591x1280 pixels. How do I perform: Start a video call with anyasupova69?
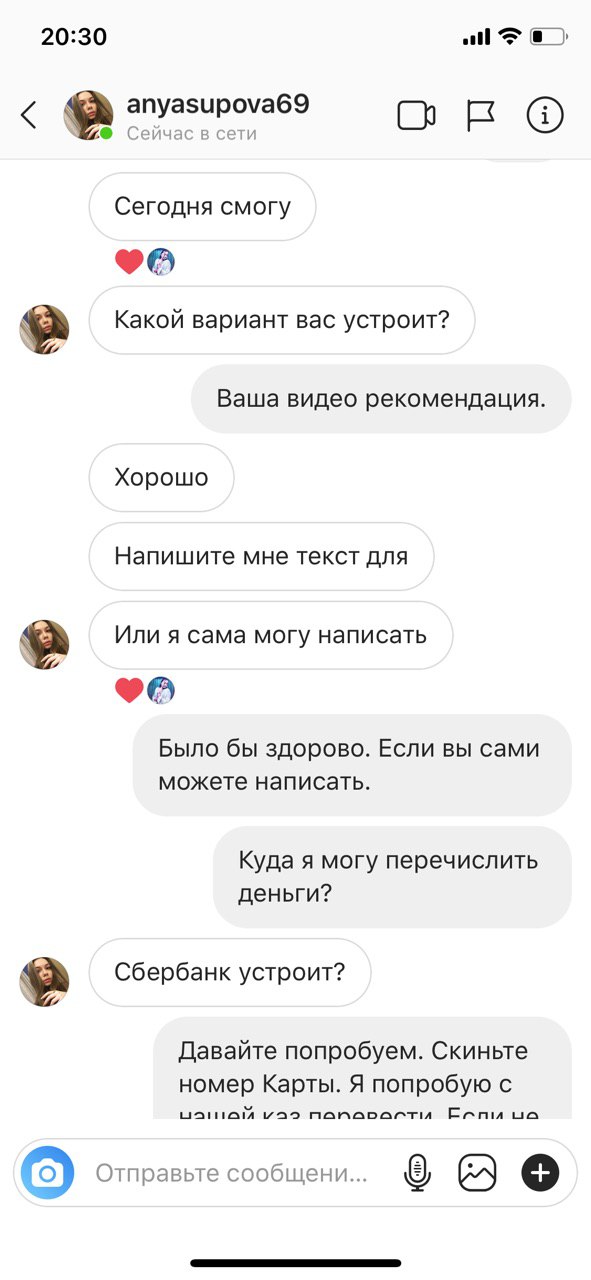[x=416, y=116]
